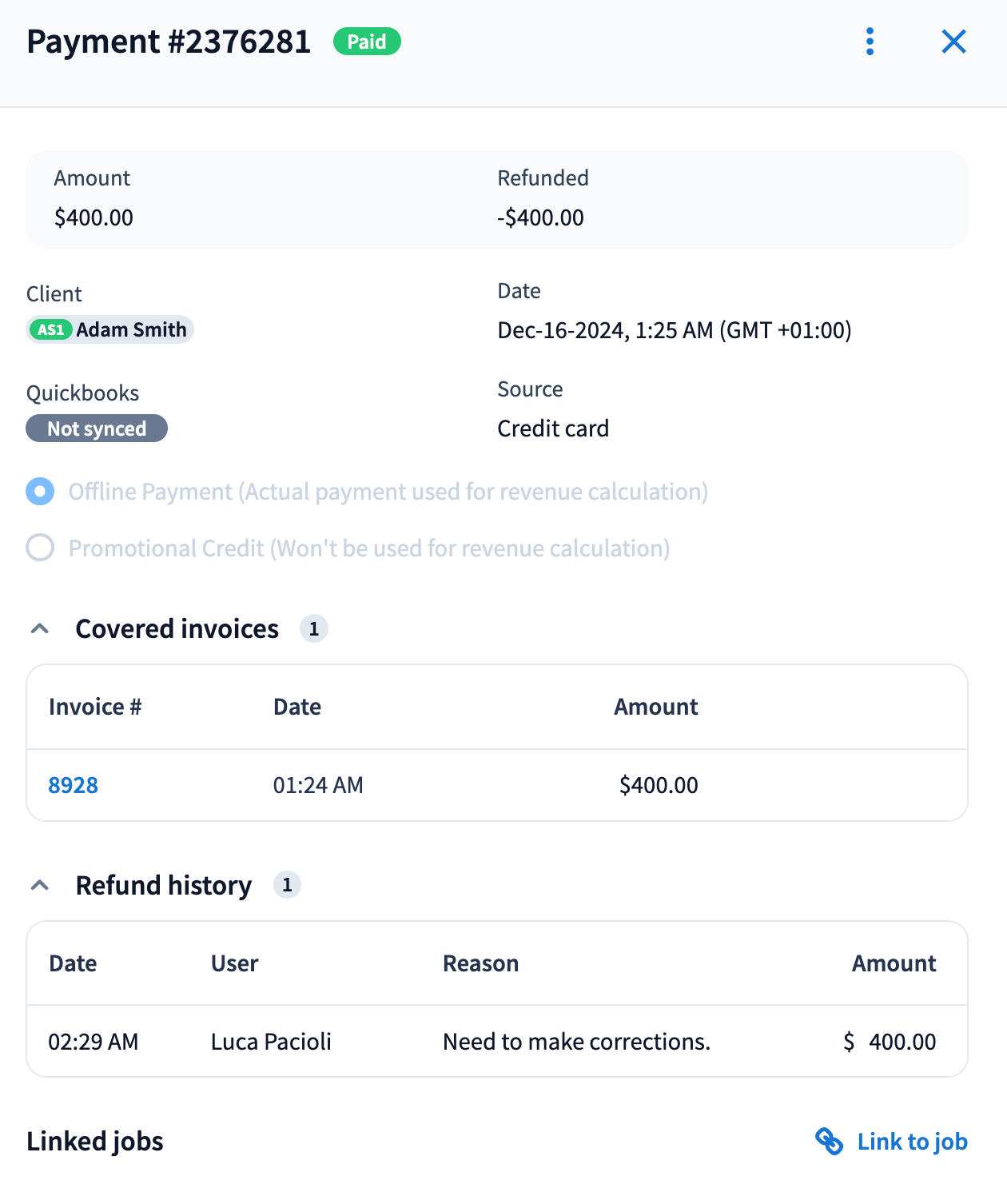Collapse the Refund history section chevron
The width and height of the screenshot is (1007, 1204).
(x=40, y=885)
